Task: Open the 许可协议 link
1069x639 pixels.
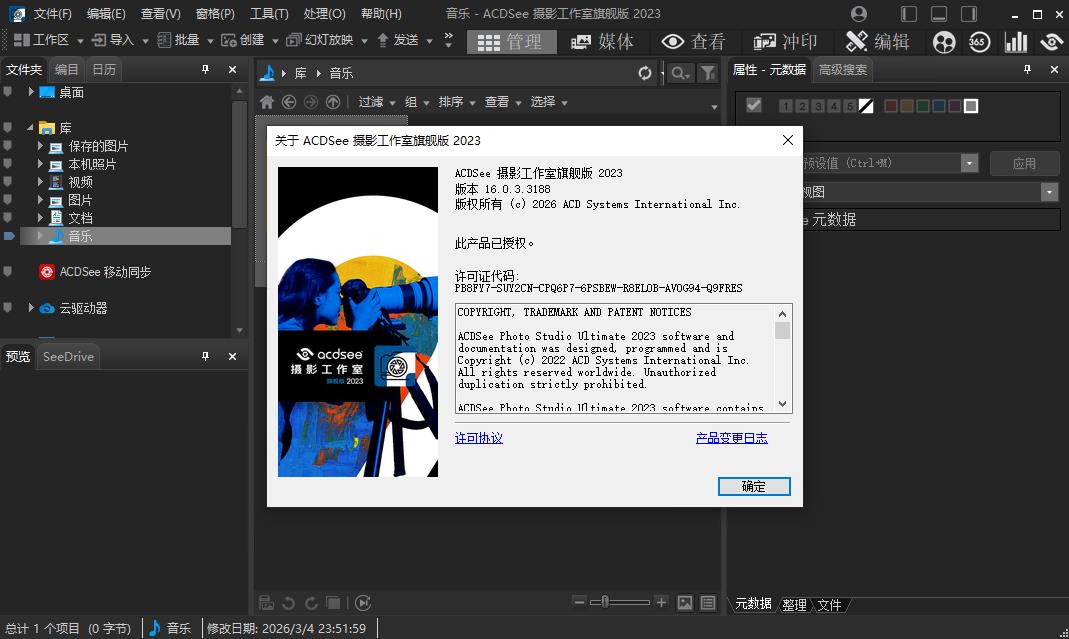Action: 479,438
